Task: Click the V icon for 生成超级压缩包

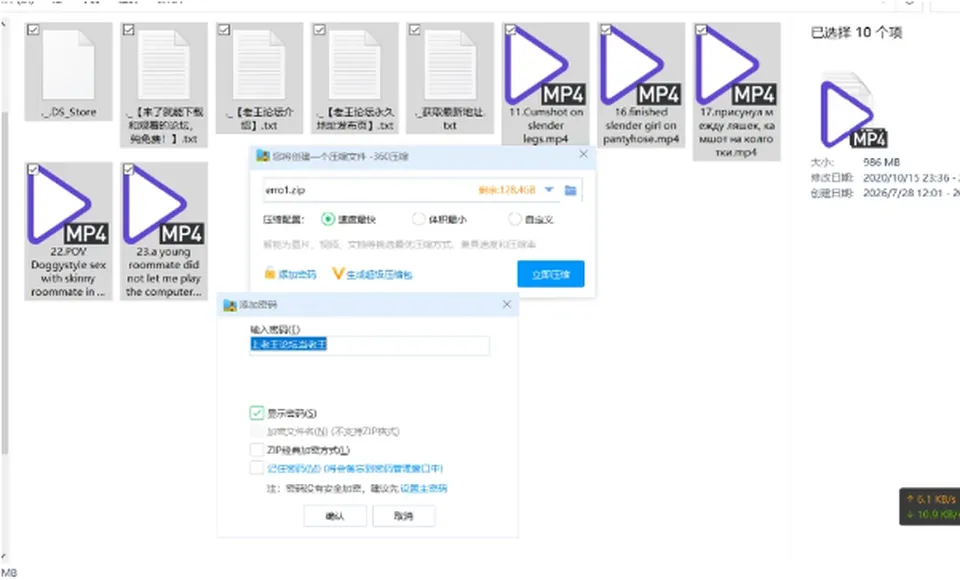Action: click(338, 273)
